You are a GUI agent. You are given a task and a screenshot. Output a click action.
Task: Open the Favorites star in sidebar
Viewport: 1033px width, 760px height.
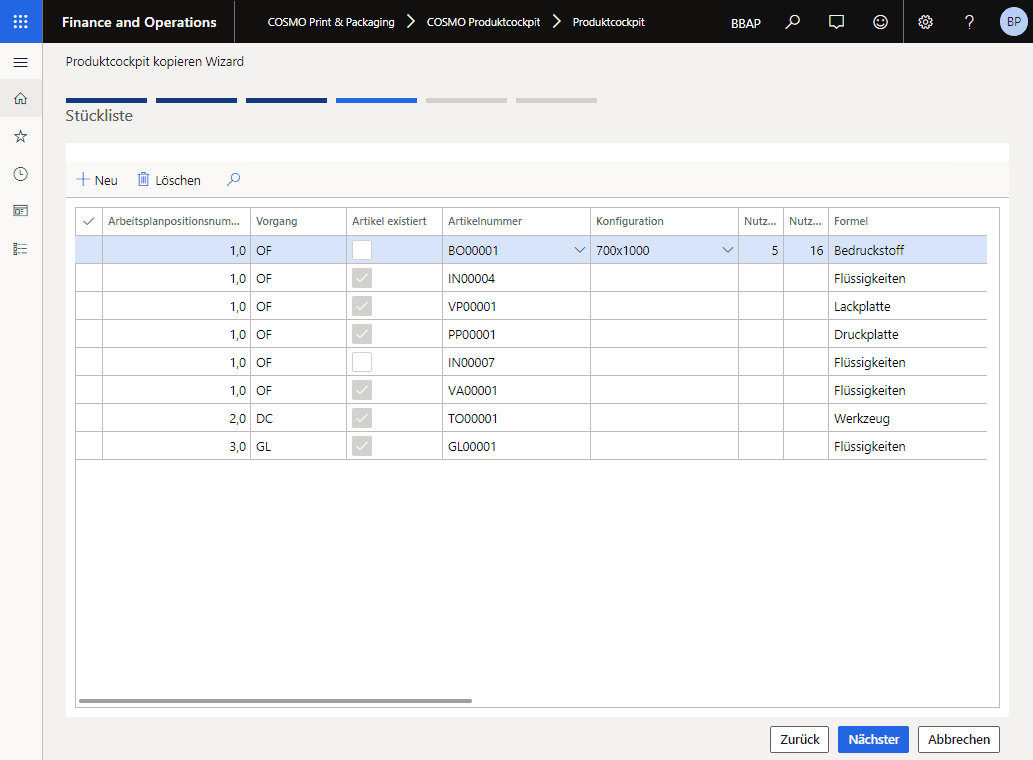pyautogui.click(x=21, y=136)
